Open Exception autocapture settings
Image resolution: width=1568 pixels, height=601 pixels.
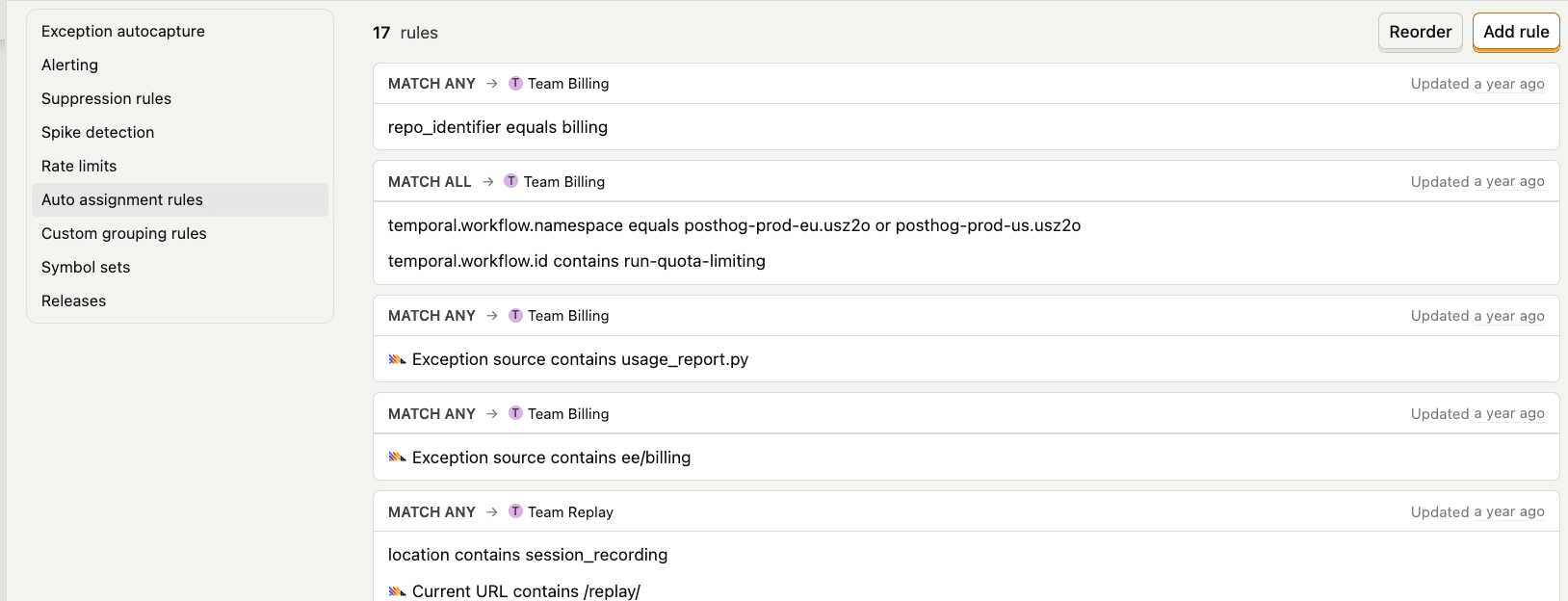[180, 31]
